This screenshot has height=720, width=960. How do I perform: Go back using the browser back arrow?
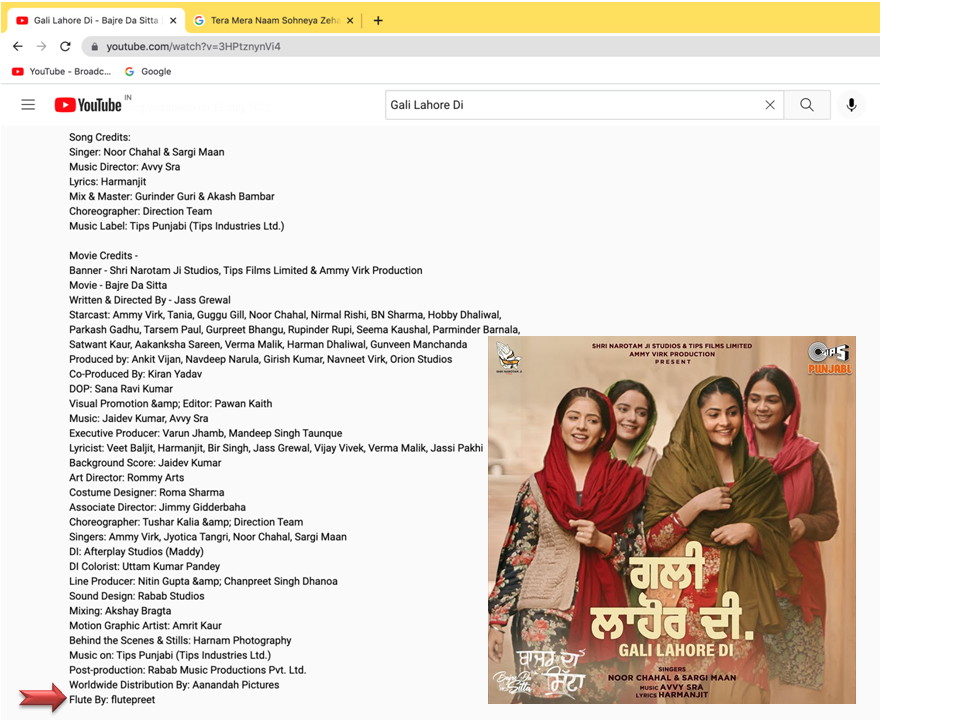(18, 46)
